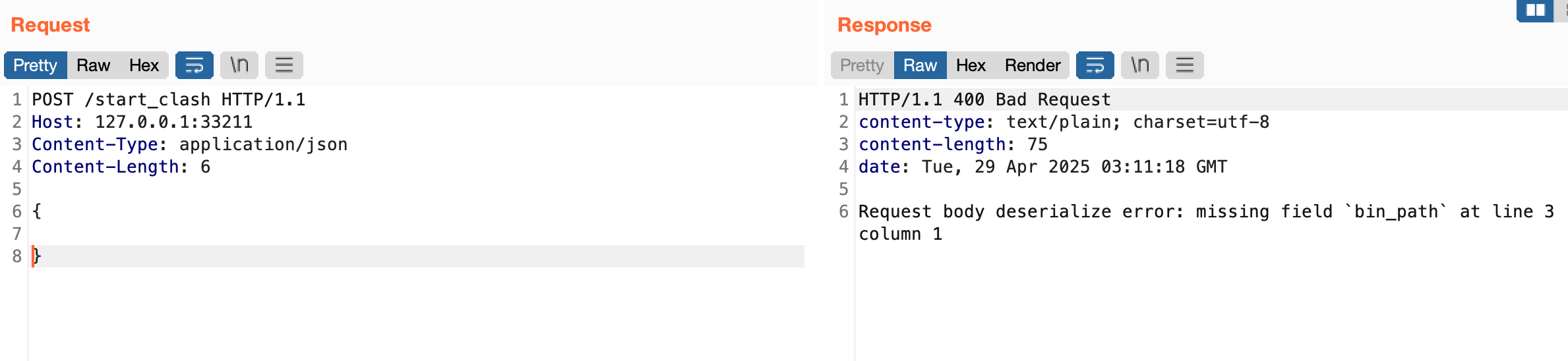The width and height of the screenshot is (1568, 361).
Task: Open Render view of the response
Action: pyautogui.click(x=1032, y=65)
